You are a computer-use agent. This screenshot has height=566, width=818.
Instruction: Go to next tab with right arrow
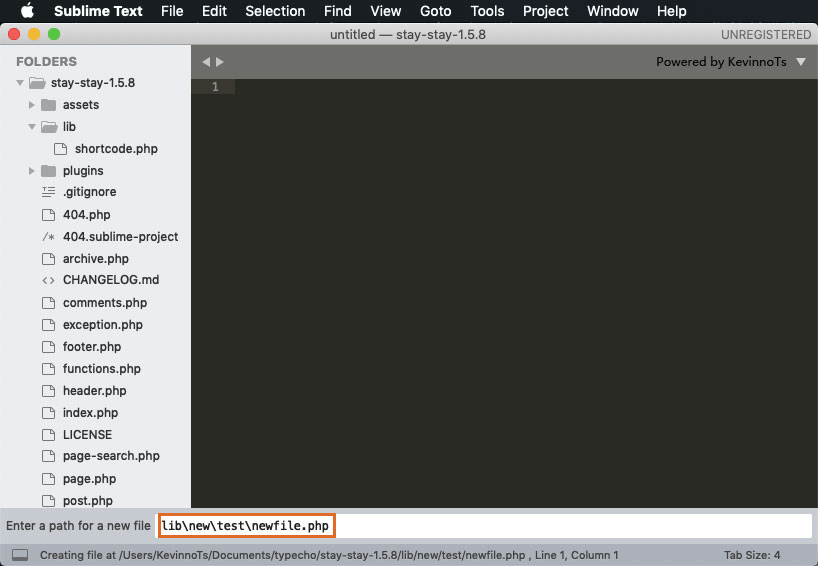point(220,62)
